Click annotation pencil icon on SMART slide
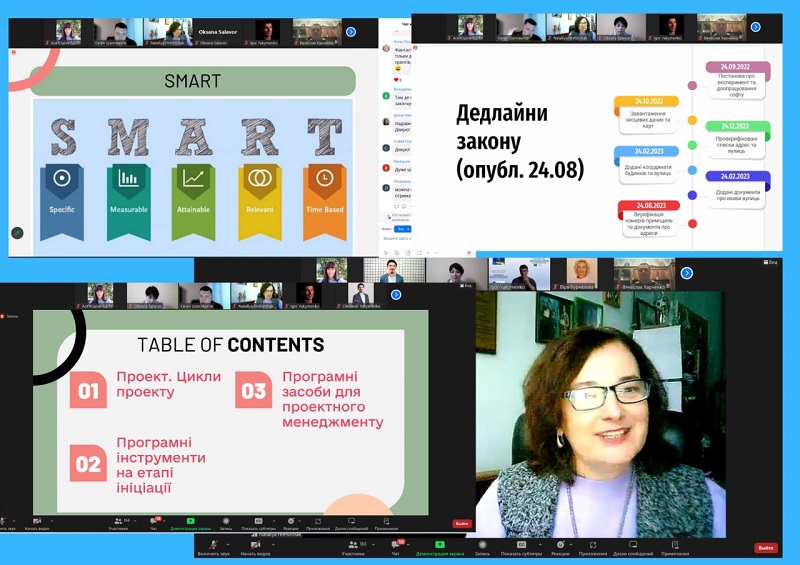This screenshot has width=800, height=565. coord(17,233)
